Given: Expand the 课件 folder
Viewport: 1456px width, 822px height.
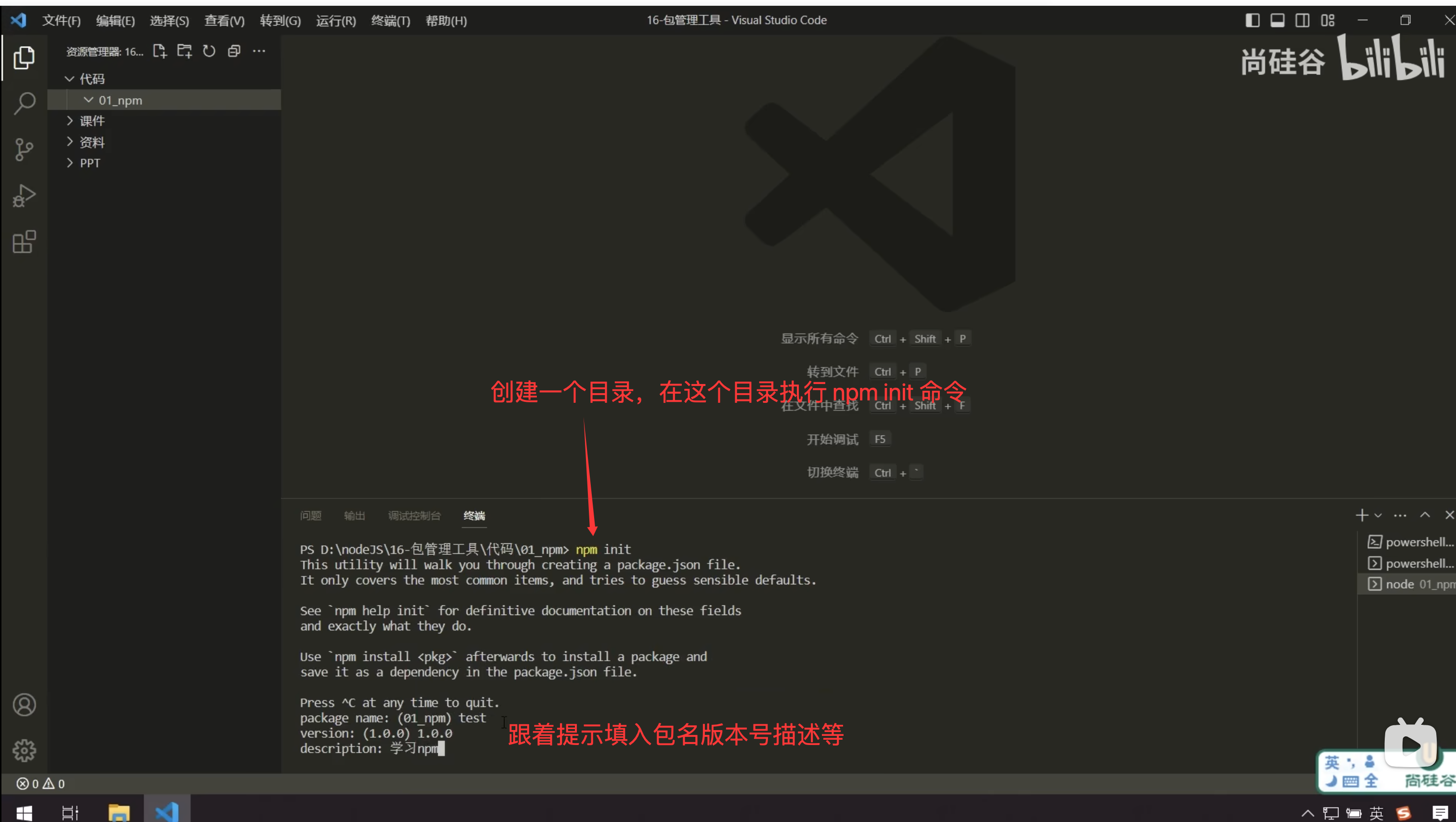Looking at the screenshot, I should (x=92, y=121).
